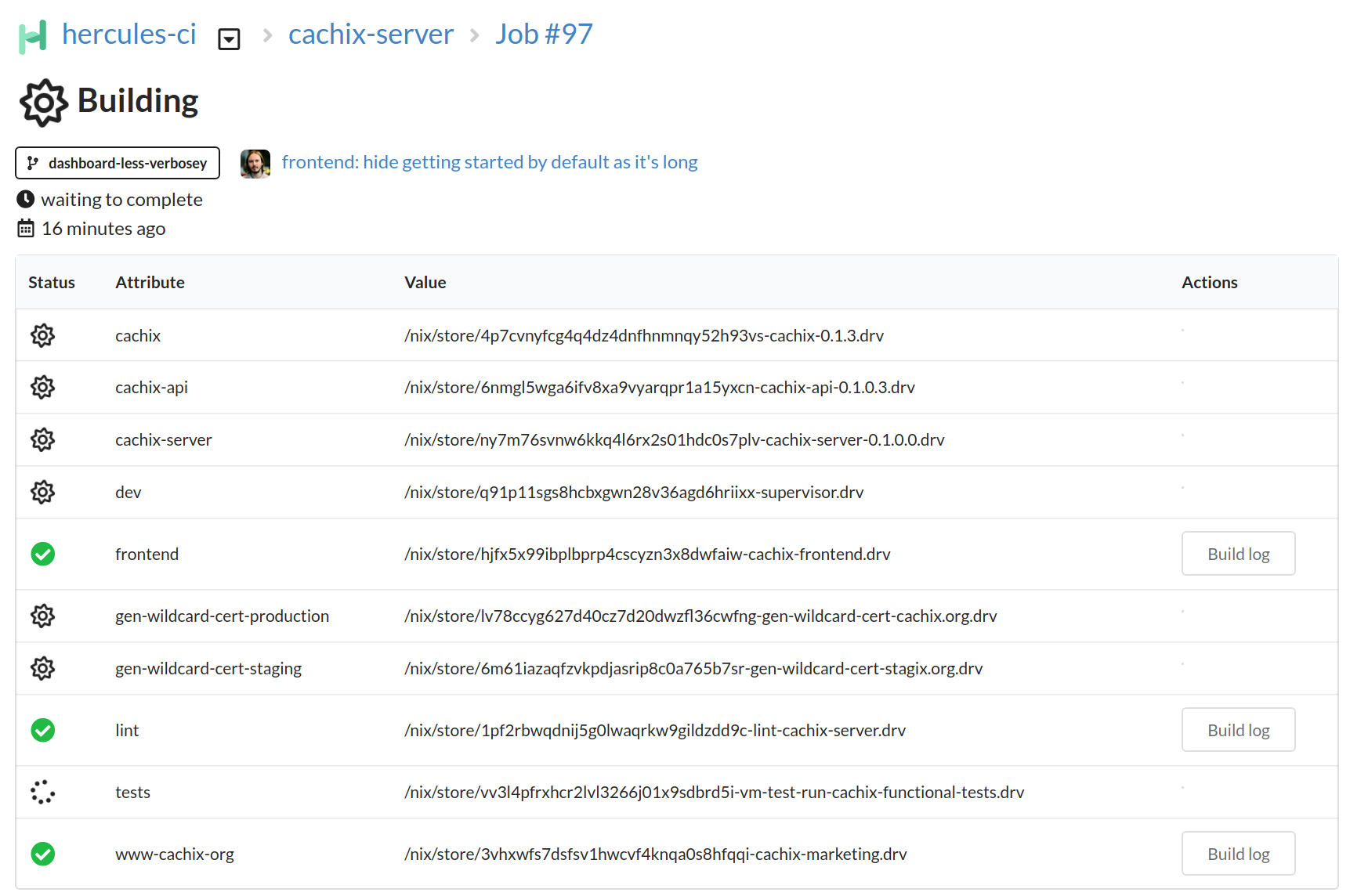This screenshot has height=896, width=1350.
Task: Expand the account switcher dropdown arrow
Action: [x=229, y=39]
